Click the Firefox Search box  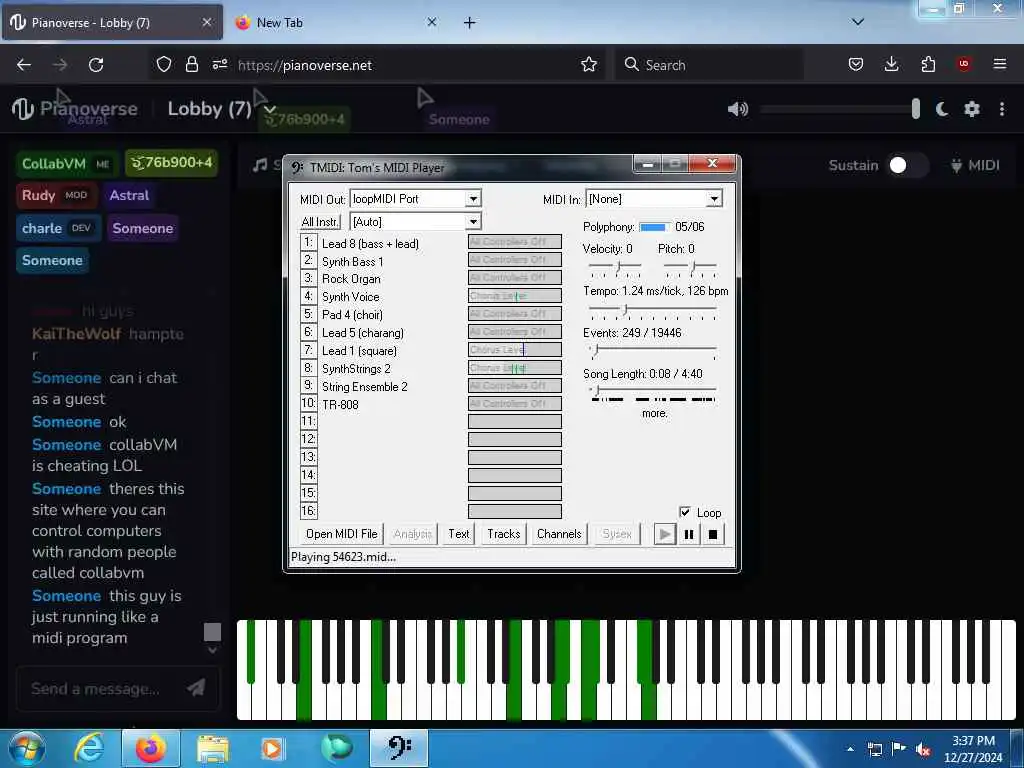coord(709,65)
